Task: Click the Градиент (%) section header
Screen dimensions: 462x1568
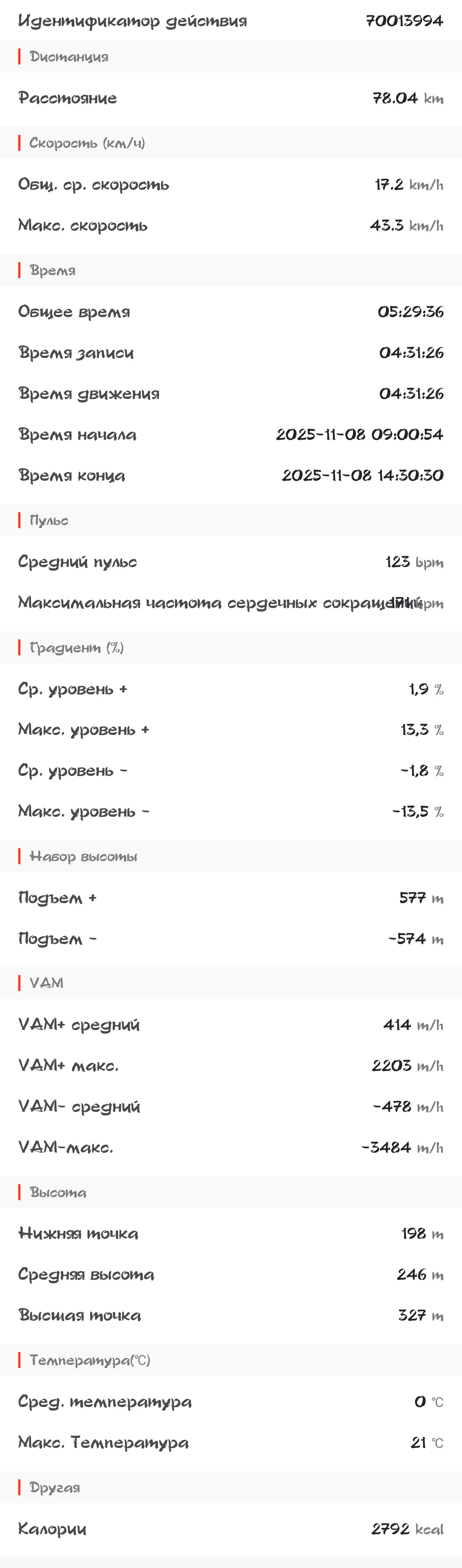Action: point(231,648)
